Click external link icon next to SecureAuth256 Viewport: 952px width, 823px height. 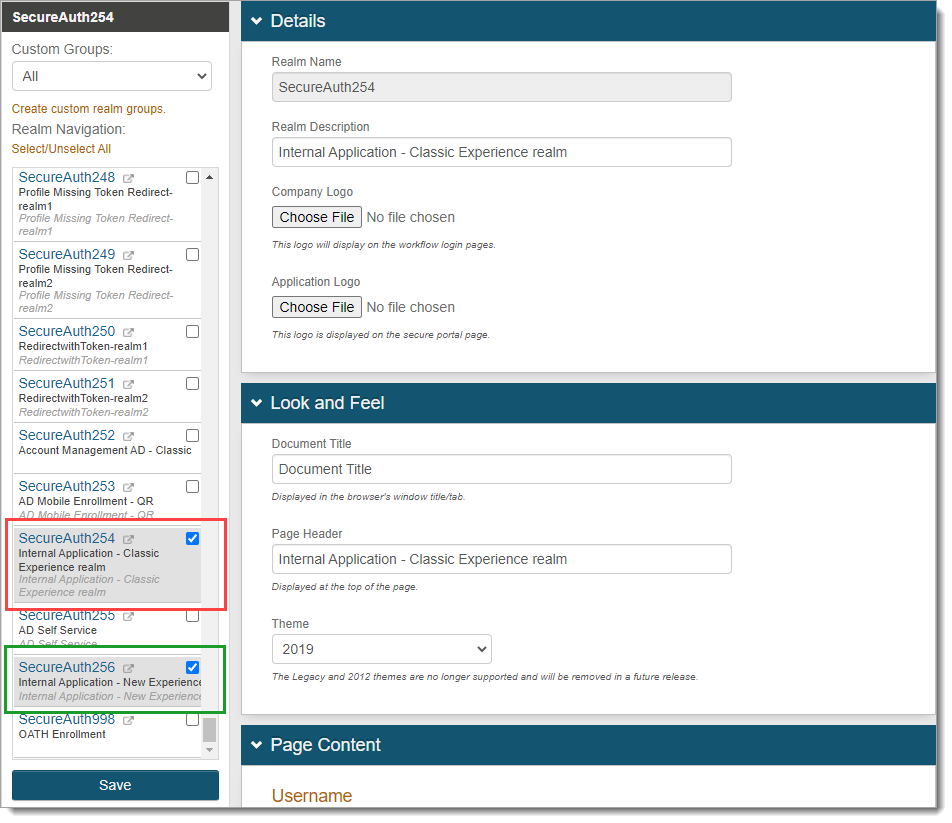[129, 669]
